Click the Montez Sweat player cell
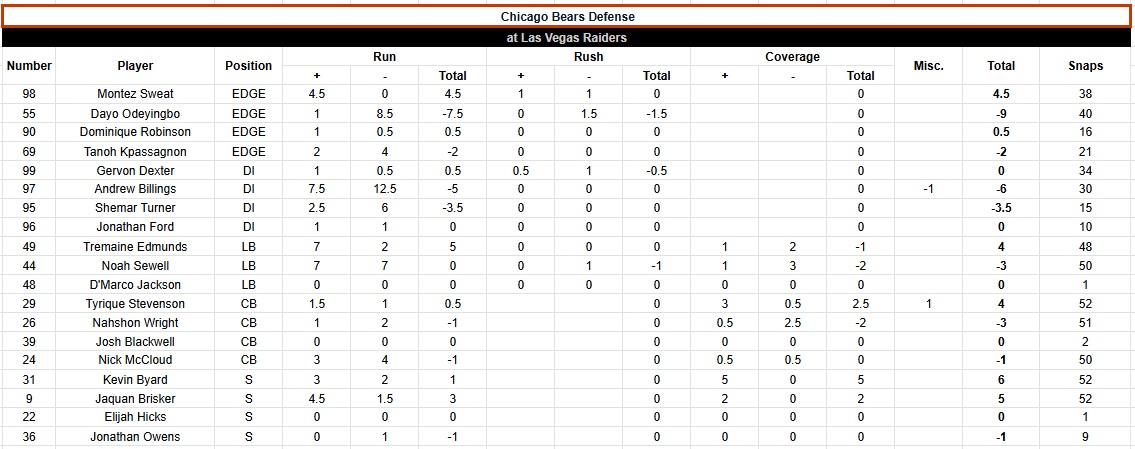This screenshot has width=1135, height=449. [135, 94]
